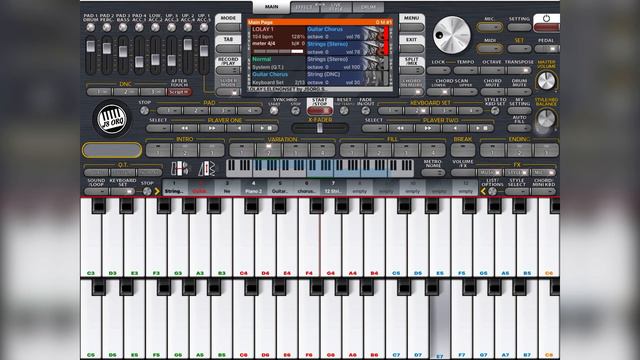Click the JS ORG logo icon

click(112, 119)
